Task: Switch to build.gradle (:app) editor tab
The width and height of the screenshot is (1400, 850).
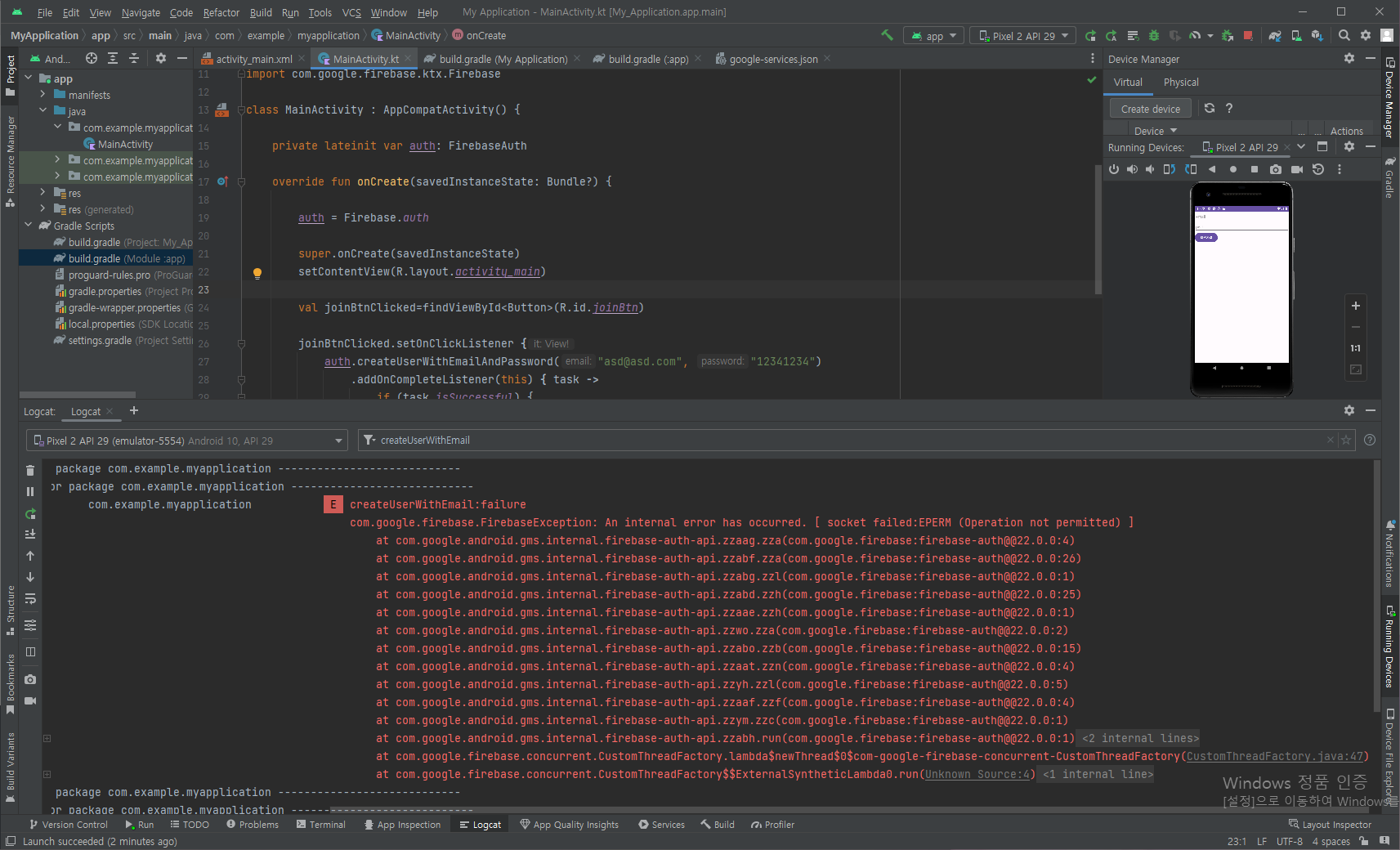Action: point(648,59)
